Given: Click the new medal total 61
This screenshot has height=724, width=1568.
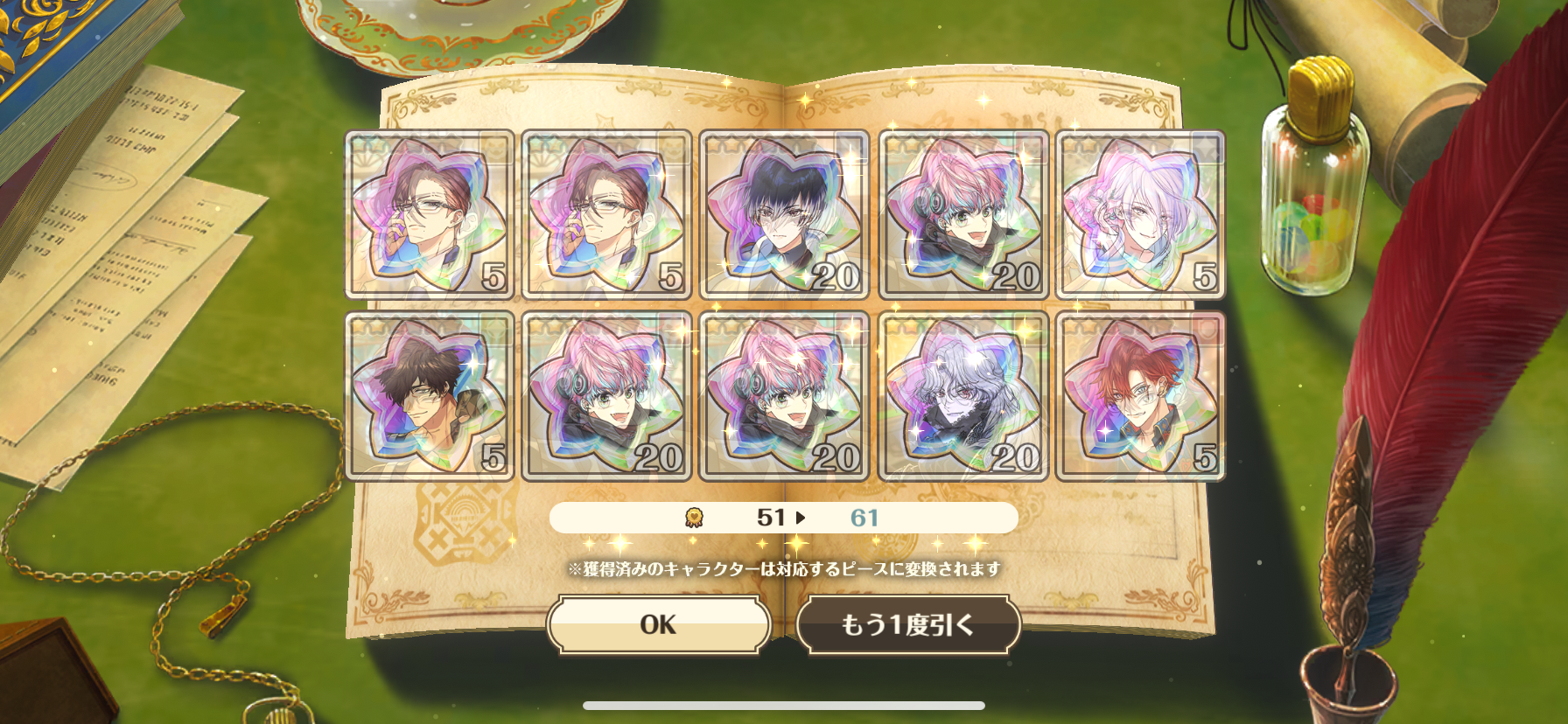Looking at the screenshot, I should [x=864, y=518].
